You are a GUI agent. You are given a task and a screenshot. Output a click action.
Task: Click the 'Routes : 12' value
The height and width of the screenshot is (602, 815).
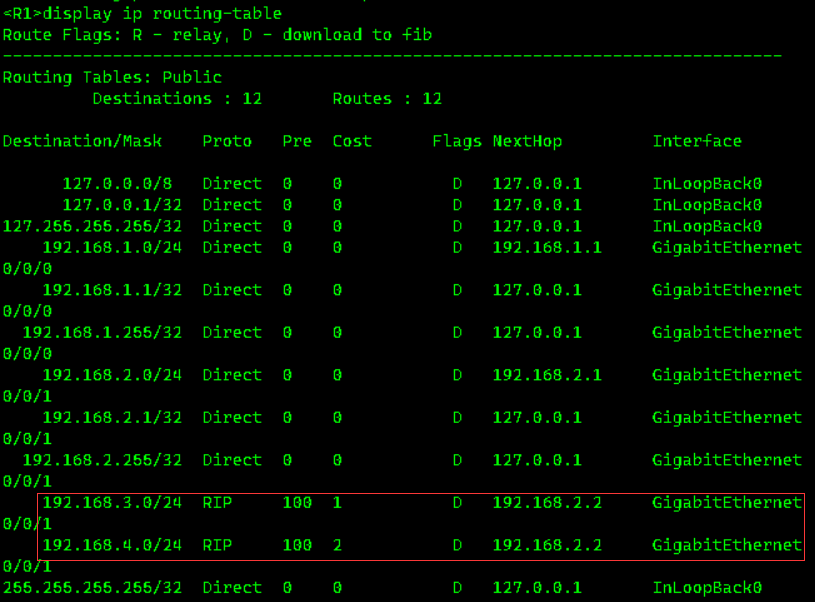tap(387, 98)
